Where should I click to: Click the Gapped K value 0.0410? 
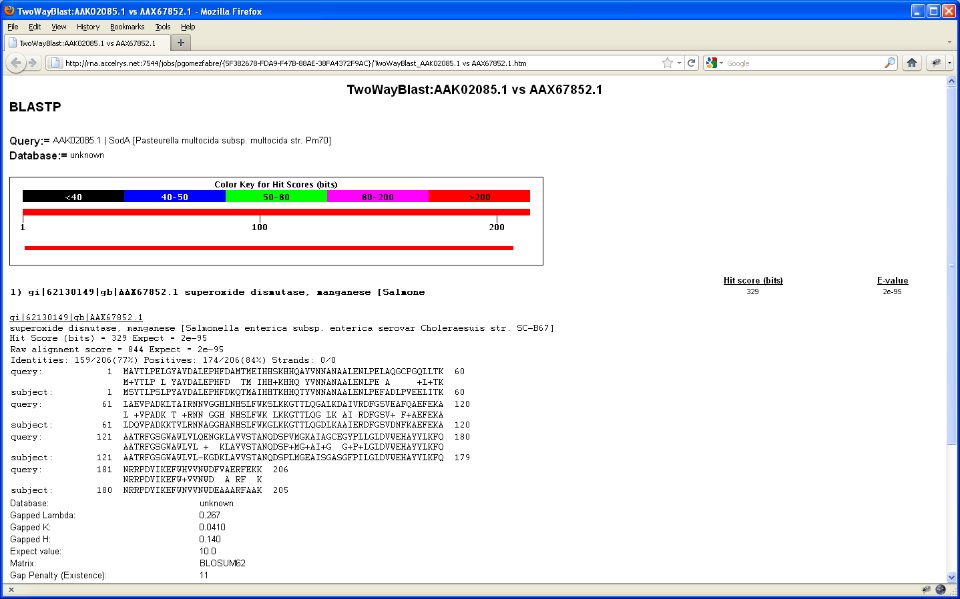click(x=212, y=527)
